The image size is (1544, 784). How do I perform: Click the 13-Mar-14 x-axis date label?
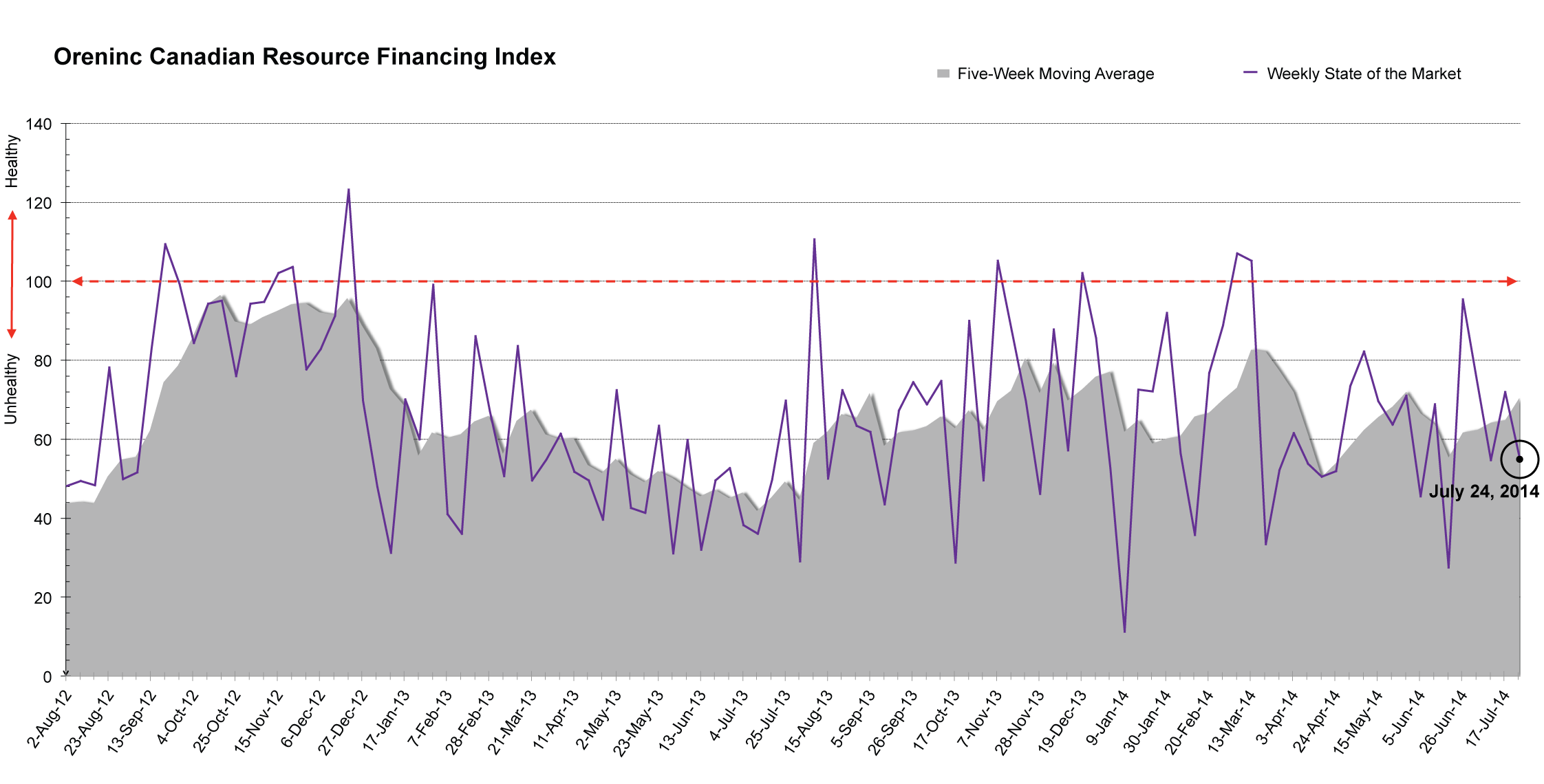[1233, 722]
